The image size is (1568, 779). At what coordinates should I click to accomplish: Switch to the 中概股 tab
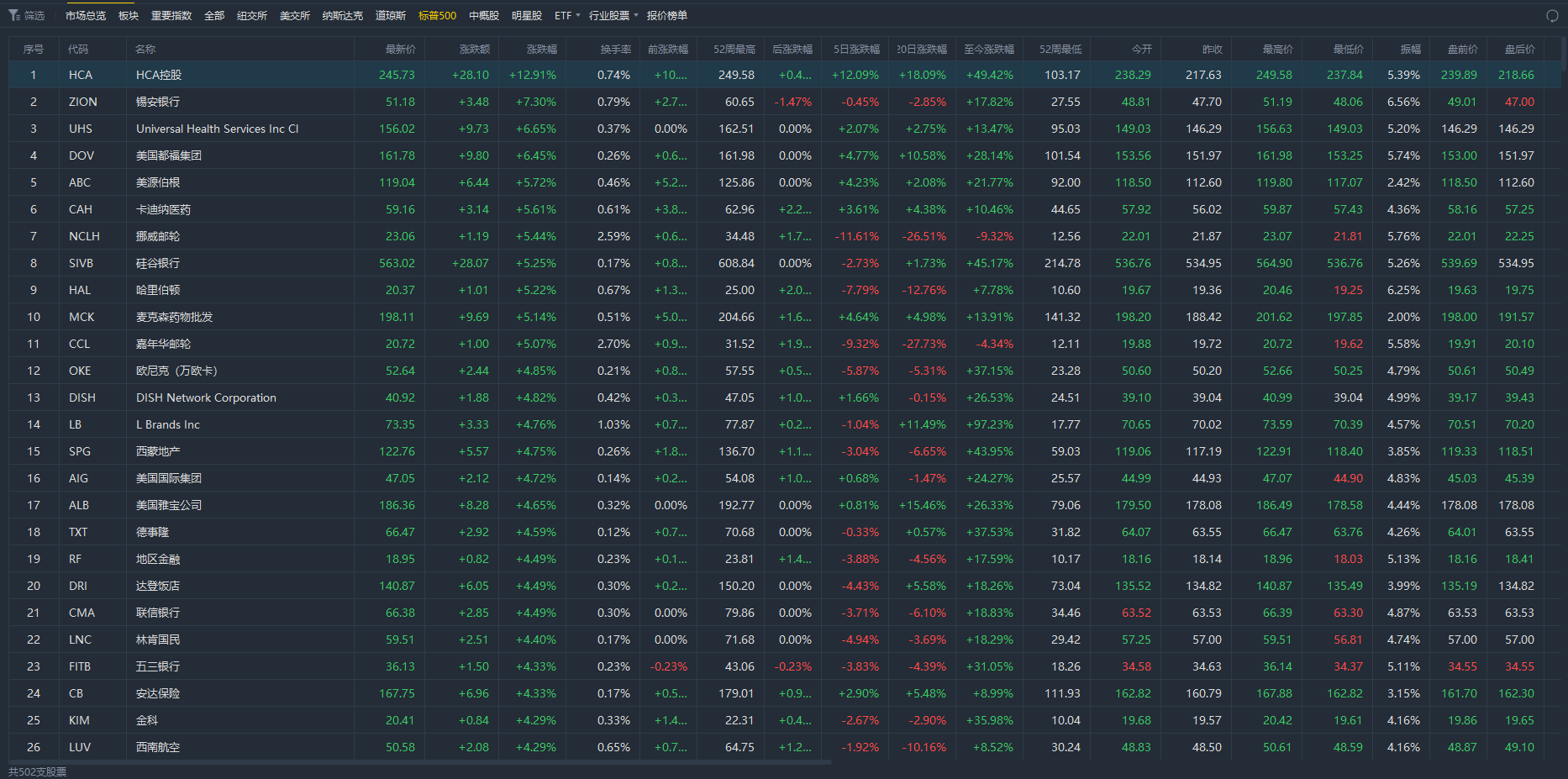[484, 15]
